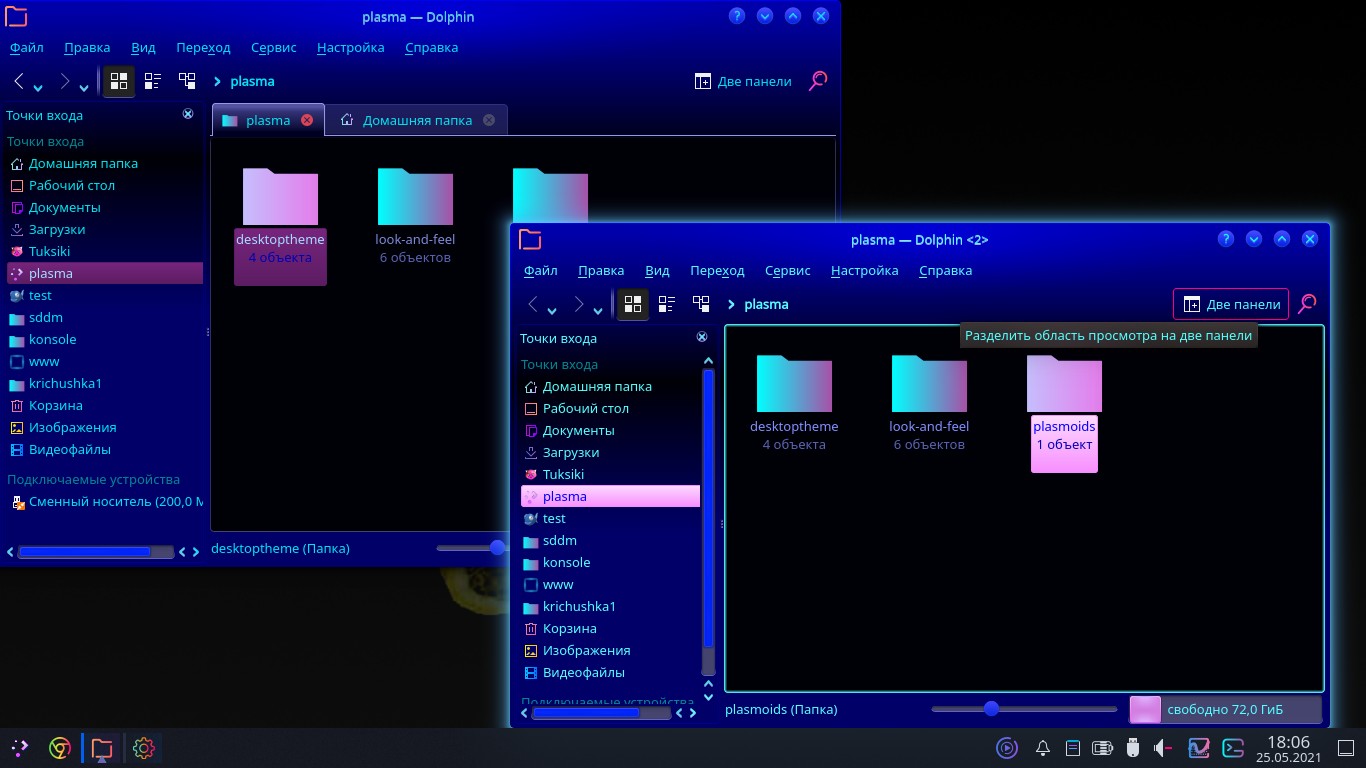Open Загрузки place in front window sidebar

[x=610, y=452]
